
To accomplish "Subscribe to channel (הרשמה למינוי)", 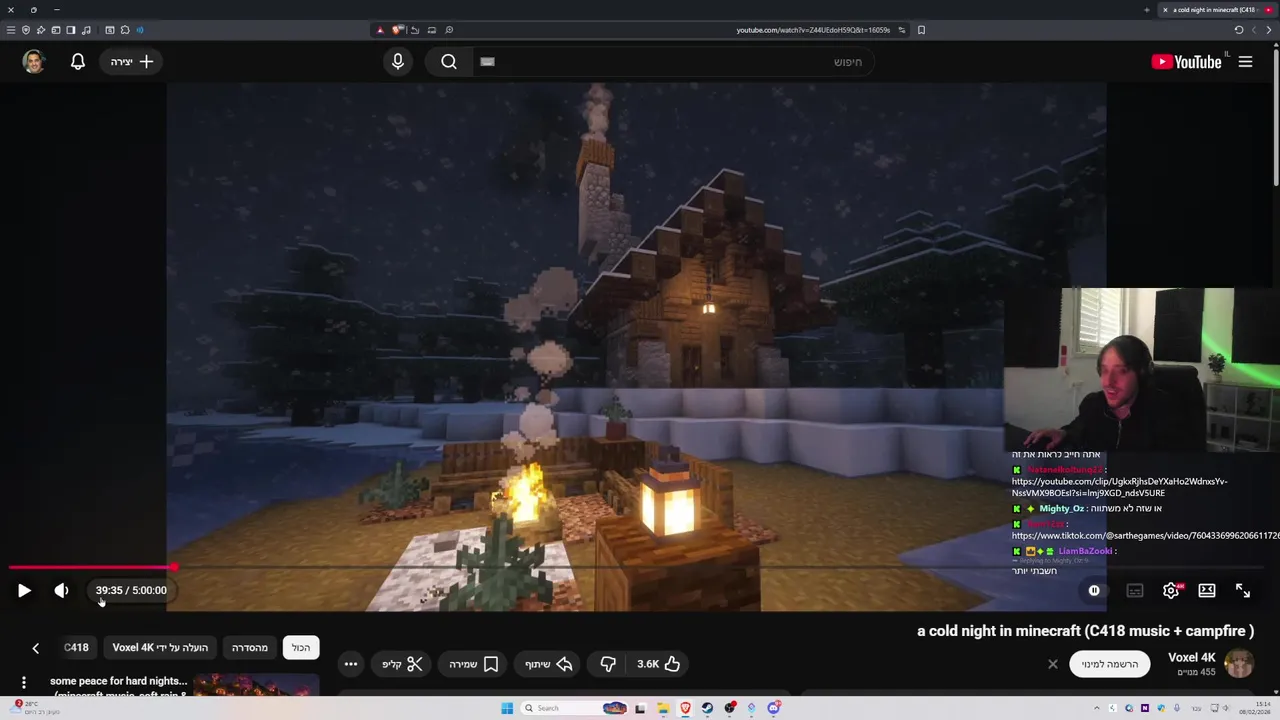I will pyautogui.click(x=1110, y=664).
